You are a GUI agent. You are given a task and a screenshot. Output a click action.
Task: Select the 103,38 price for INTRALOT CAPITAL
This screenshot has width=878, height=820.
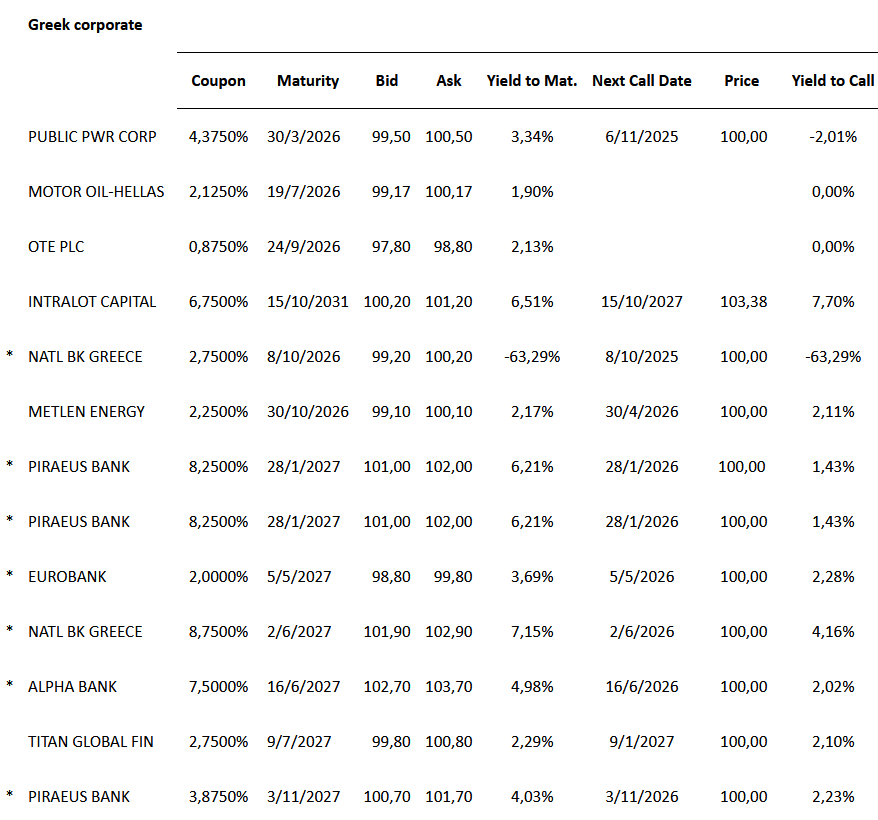743,302
